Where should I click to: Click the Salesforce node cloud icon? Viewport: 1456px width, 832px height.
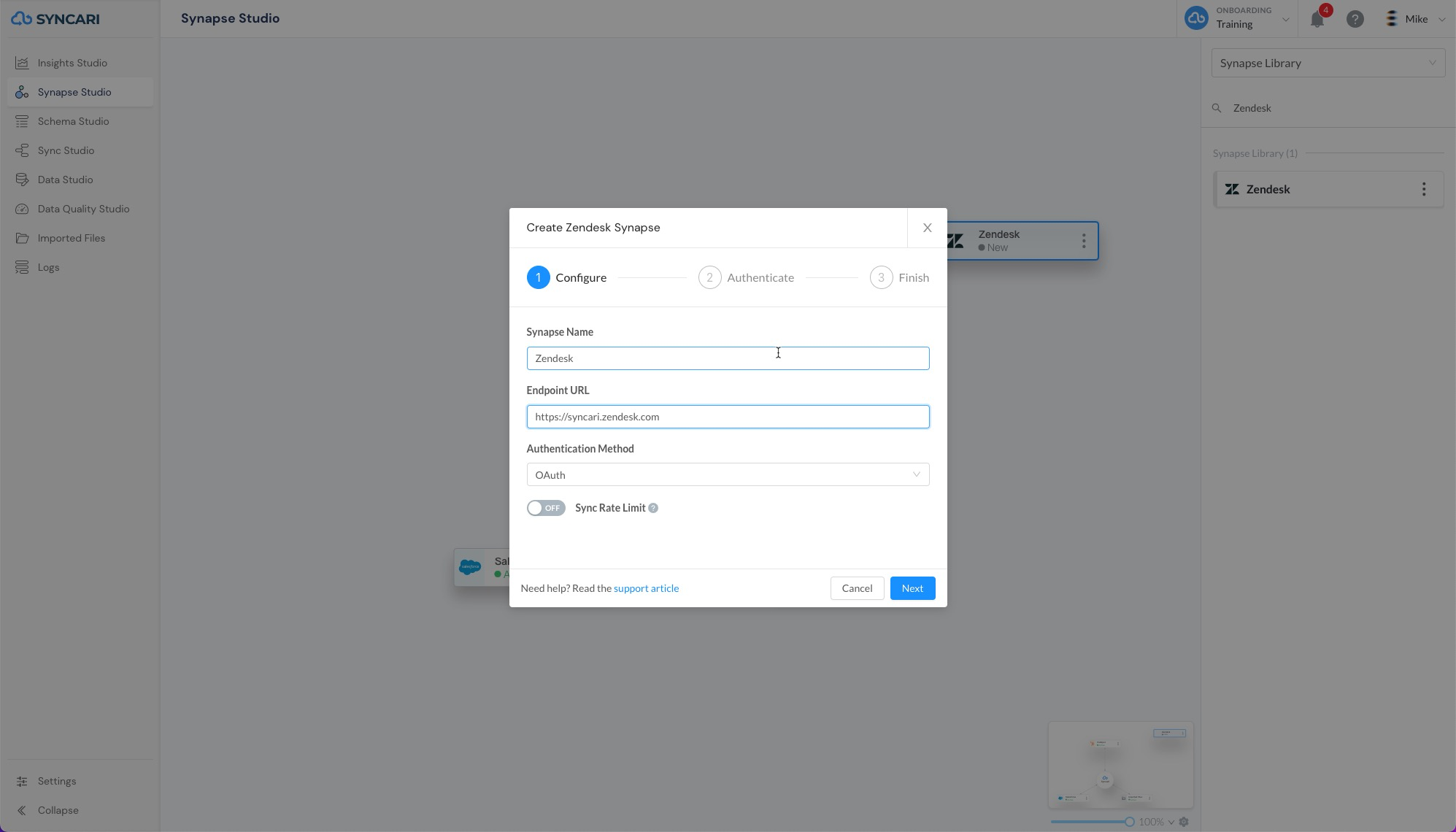(470, 567)
